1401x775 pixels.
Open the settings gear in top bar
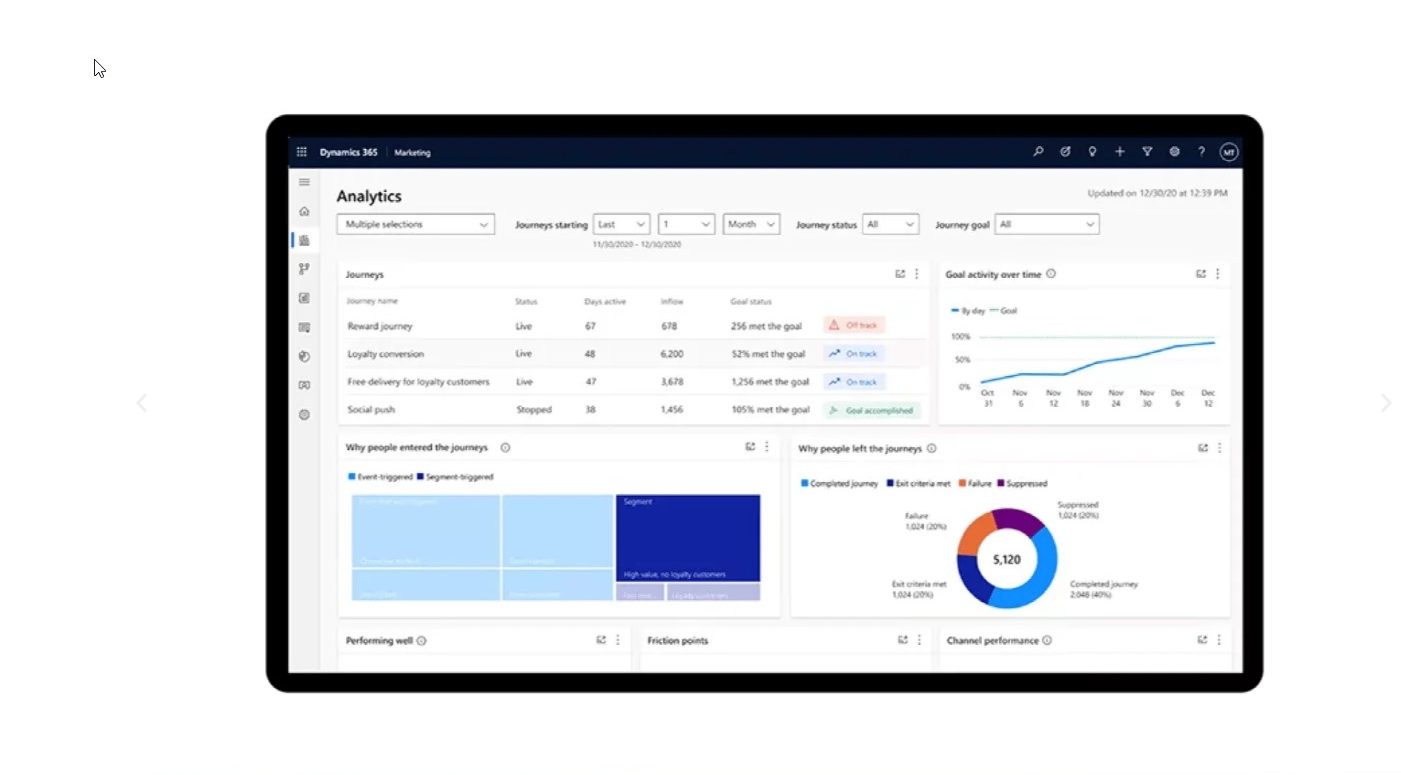pyautogui.click(x=1174, y=152)
